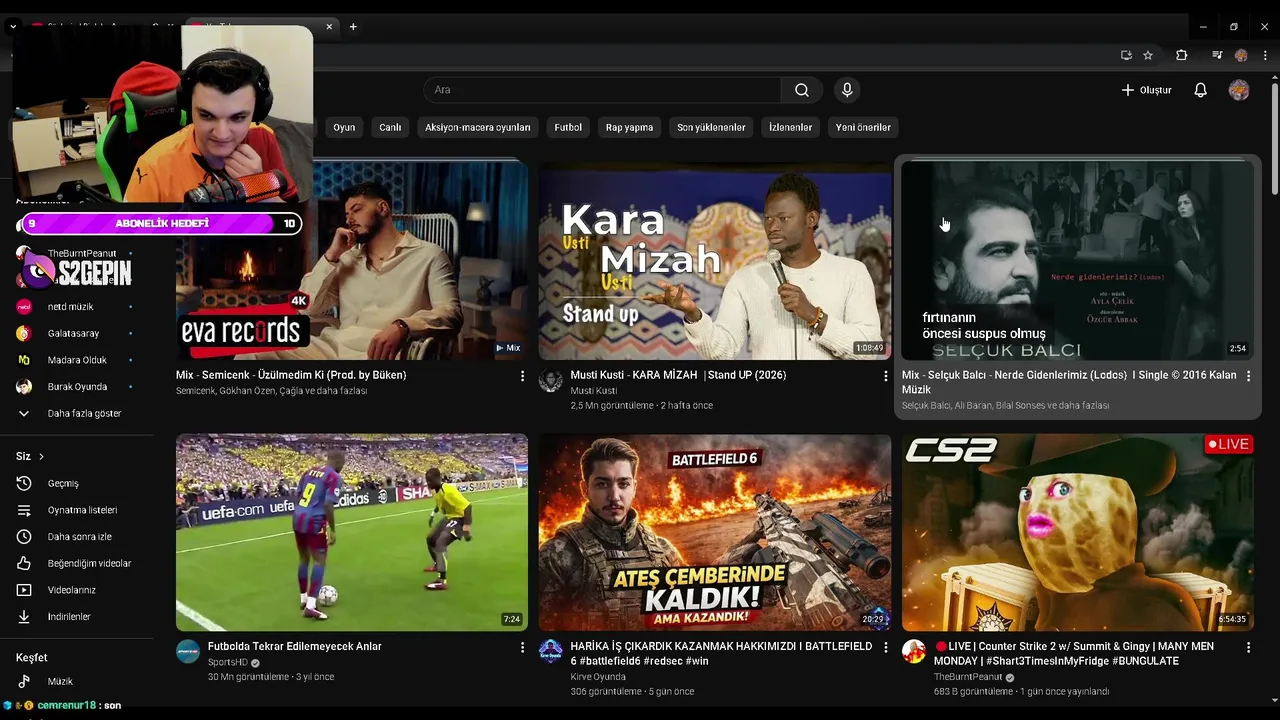Select the Oyun filter chip
Image resolution: width=1280 pixels, height=720 pixels.
344,127
